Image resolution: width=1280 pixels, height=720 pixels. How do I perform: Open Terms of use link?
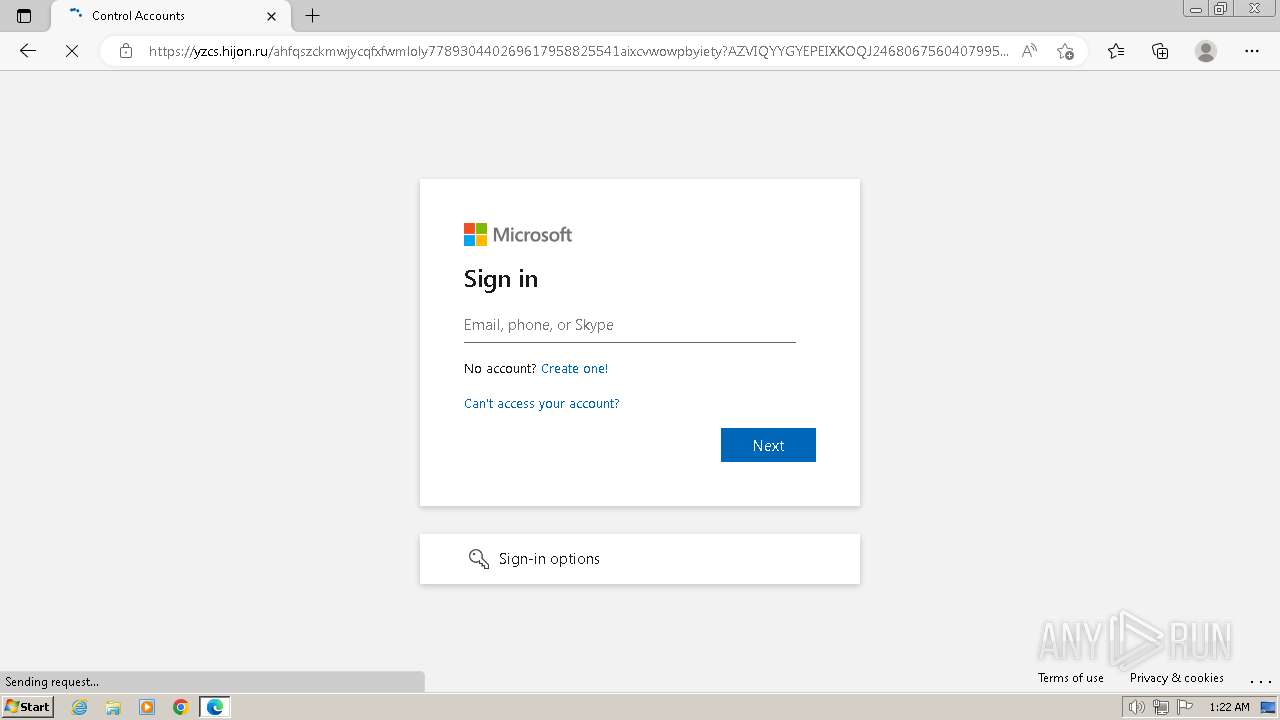pos(1071,678)
